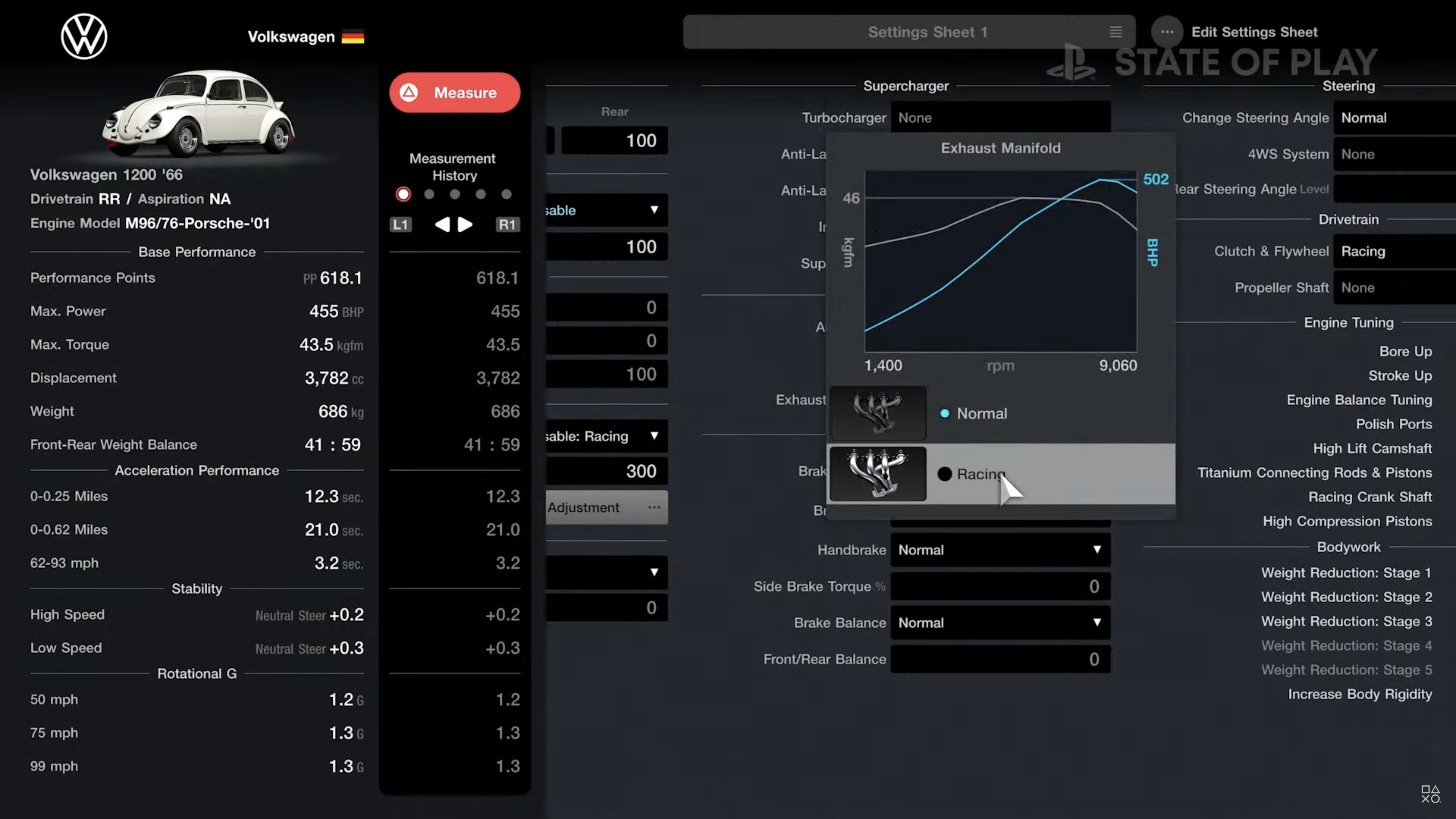The width and height of the screenshot is (1456, 819).
Task: Select Weight Reduction: Stage 2
Action: click(1346, 597)
